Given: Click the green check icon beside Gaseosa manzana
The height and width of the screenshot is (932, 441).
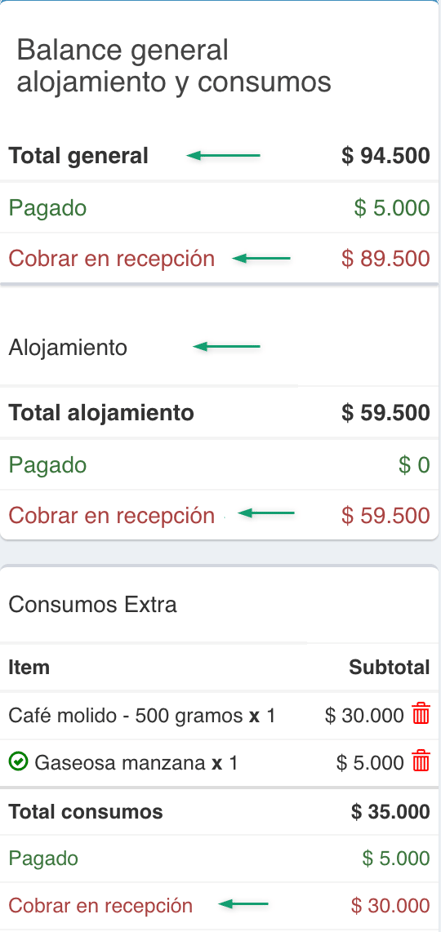Looking at the screenshot, I should point(18,761).
